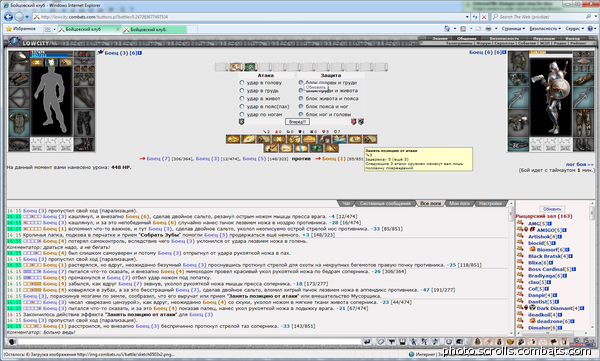Select 'блок живота и пояса' defense option

(301, 98)
